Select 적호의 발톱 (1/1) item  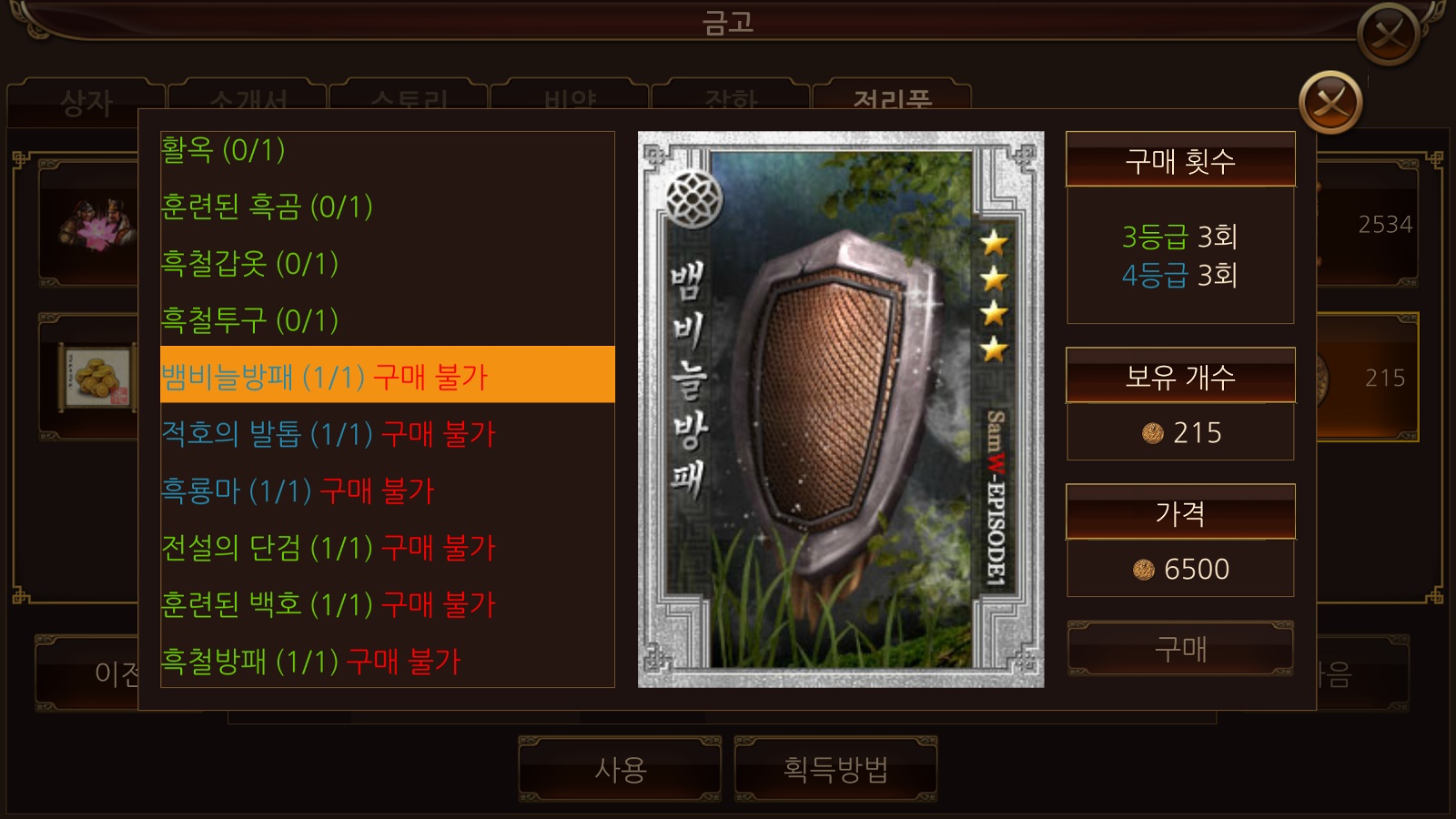coord(388,433)
